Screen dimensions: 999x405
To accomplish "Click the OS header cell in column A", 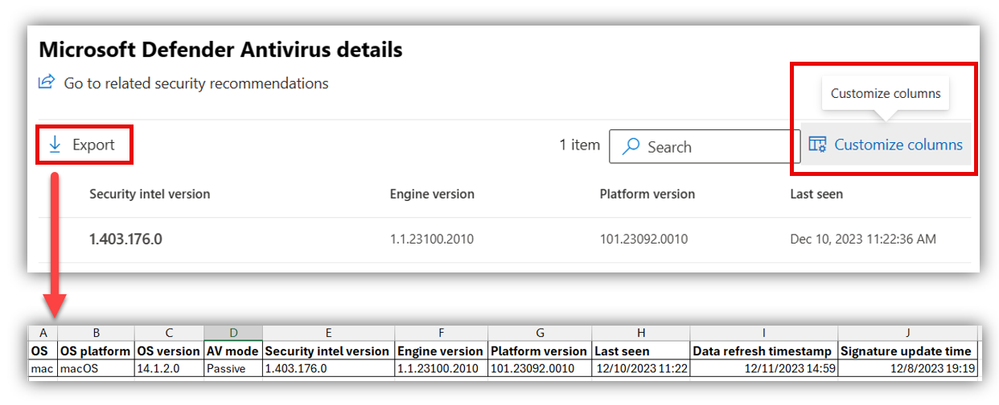I will point(43,351).
